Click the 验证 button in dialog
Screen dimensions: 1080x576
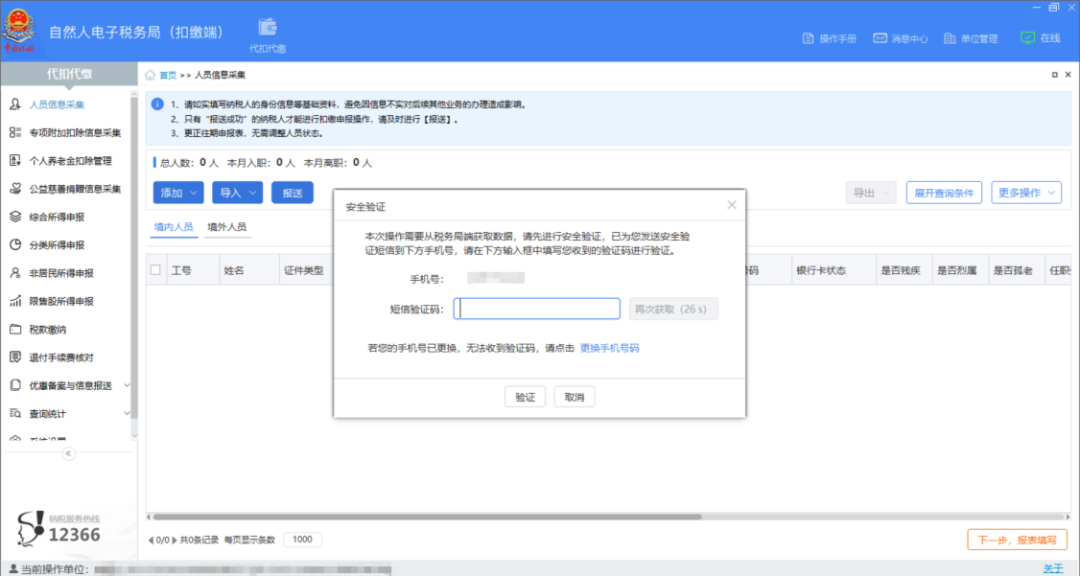pos(525,397)
